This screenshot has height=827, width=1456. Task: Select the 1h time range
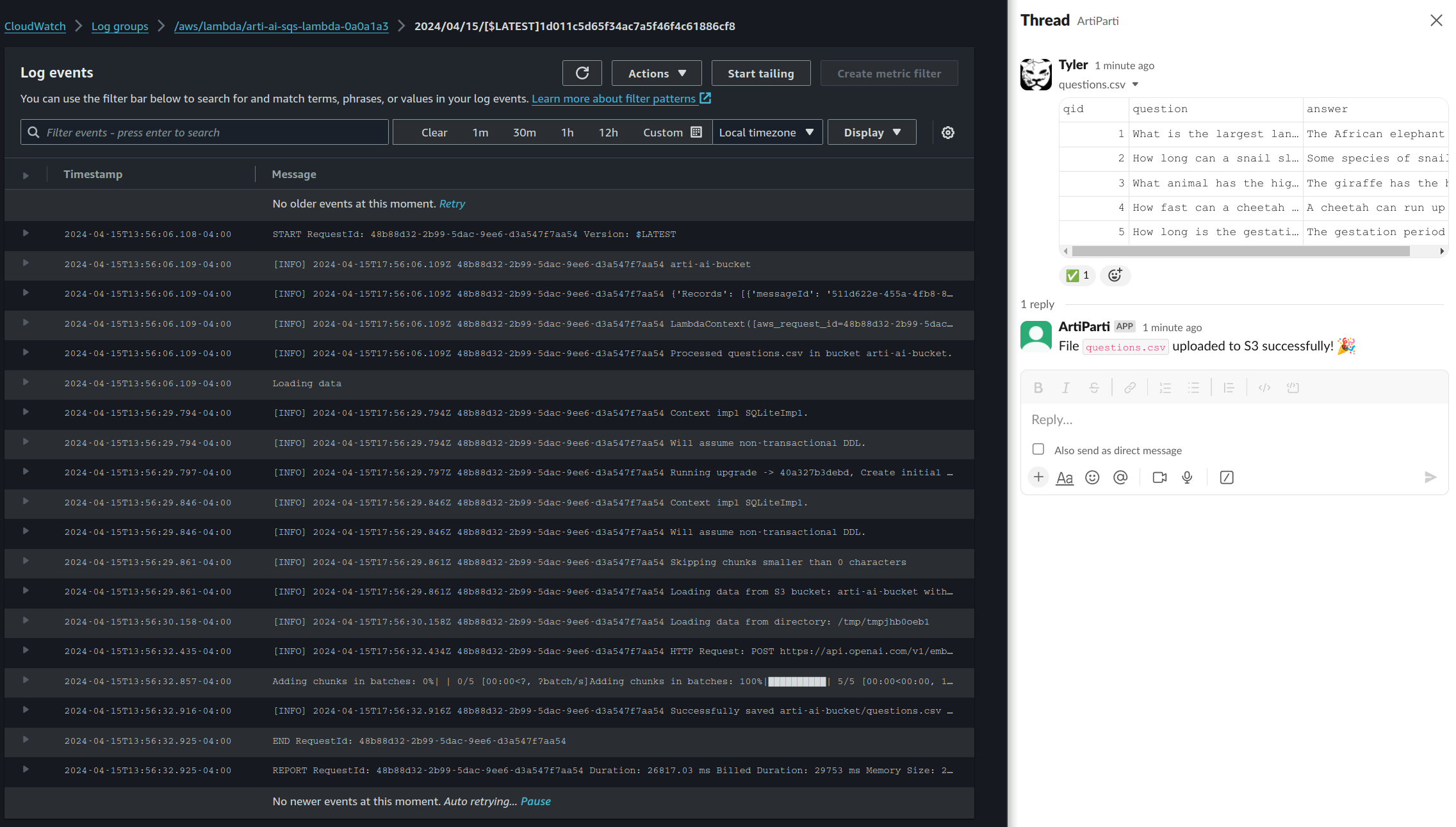pyautogui.click(x=567, y=132)
